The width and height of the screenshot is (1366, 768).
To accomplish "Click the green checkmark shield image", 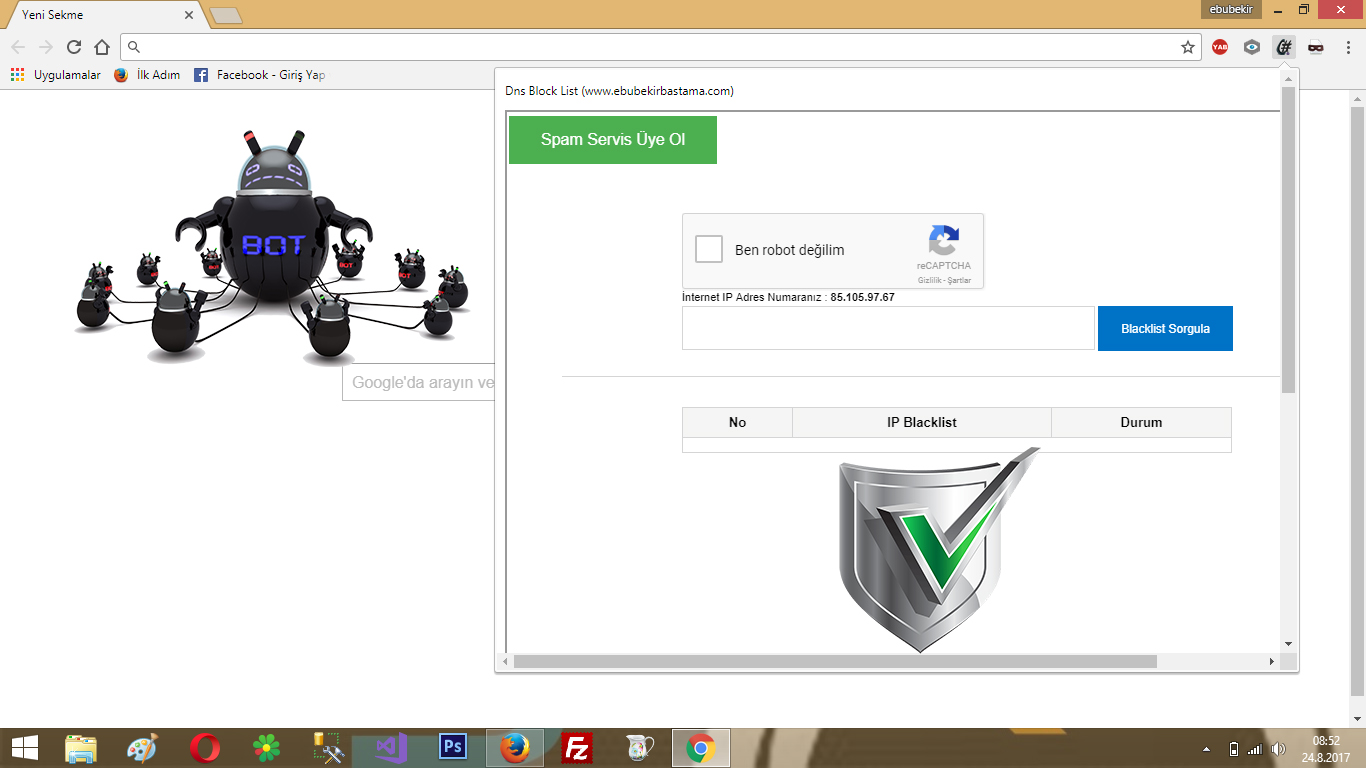I will pyautogui.click(x=938, y=549).
